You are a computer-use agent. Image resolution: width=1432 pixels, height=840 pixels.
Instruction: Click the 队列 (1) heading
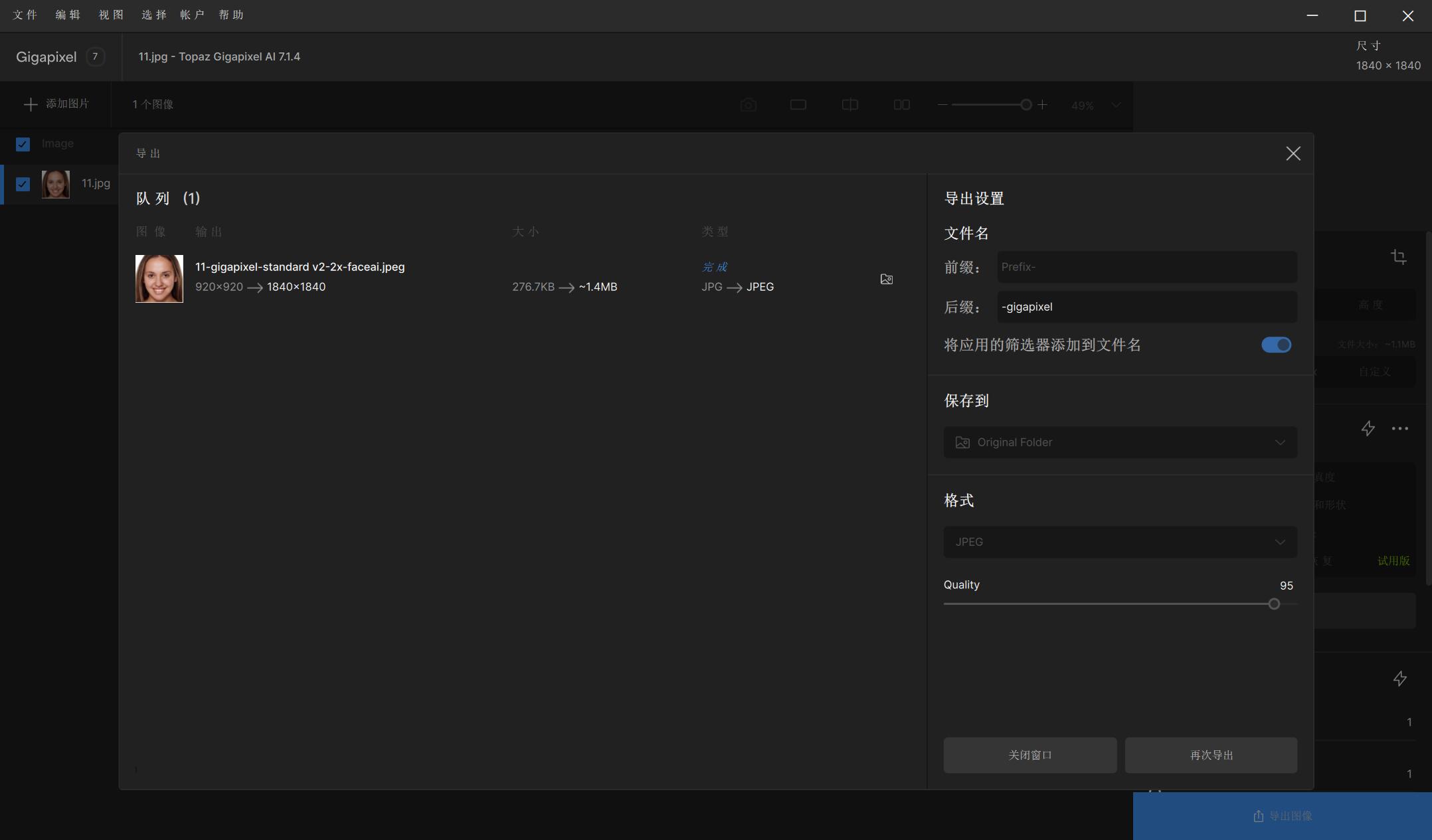point(168,199)
